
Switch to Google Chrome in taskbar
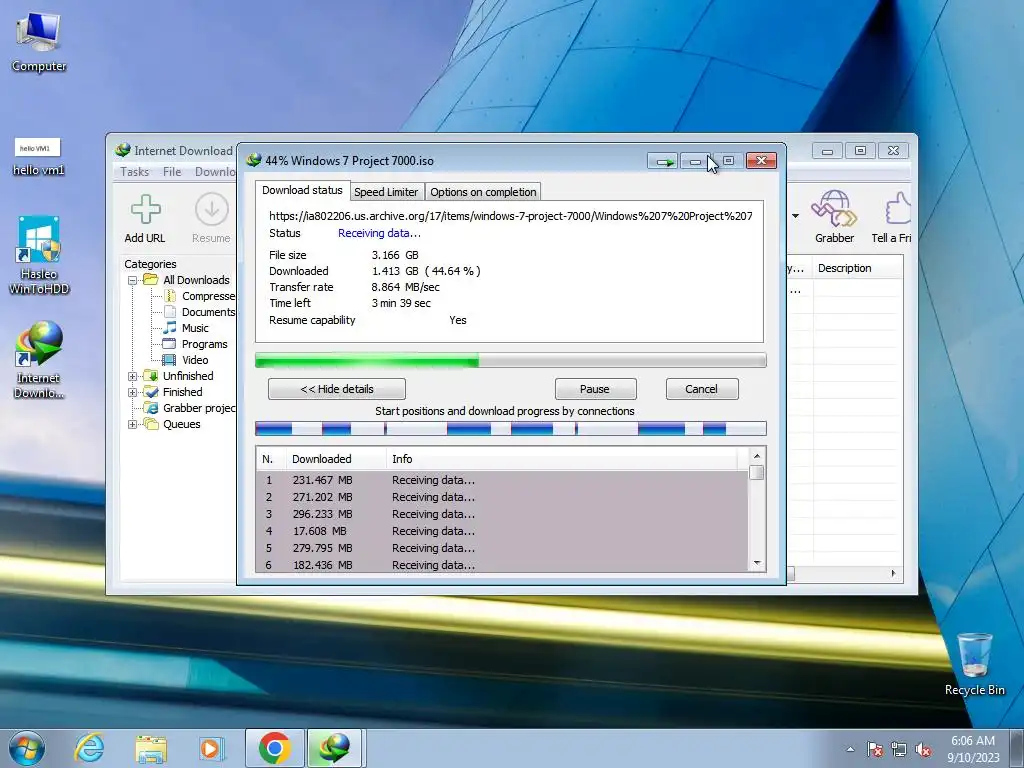click(x=274, y=748)
